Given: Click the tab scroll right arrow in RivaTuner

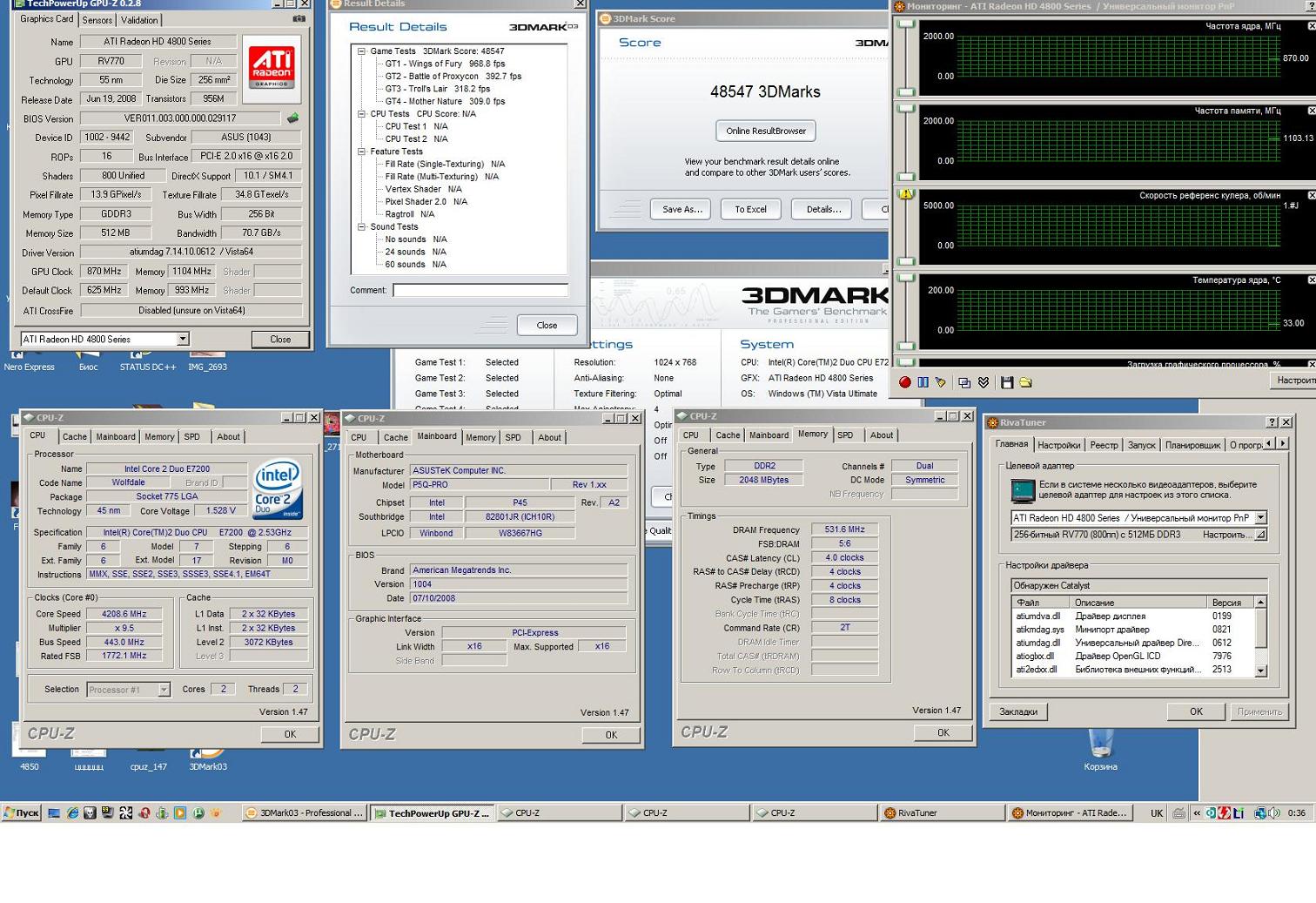Looking at the screenshot, I should (x=1282, y=444).
